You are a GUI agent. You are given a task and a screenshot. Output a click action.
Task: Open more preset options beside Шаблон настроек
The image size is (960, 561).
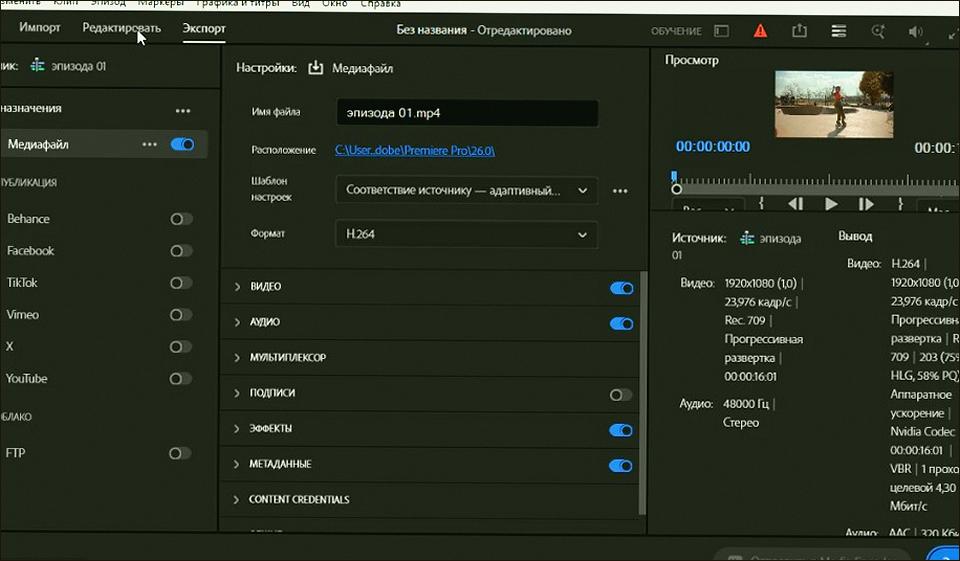click(x=620, y=191)
